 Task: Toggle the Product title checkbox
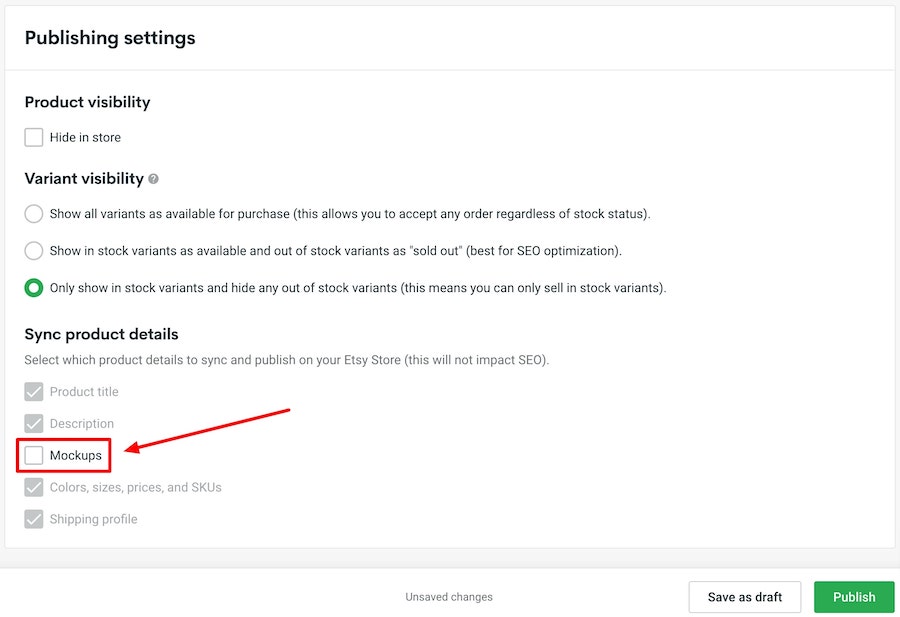[x=34, y=392]
